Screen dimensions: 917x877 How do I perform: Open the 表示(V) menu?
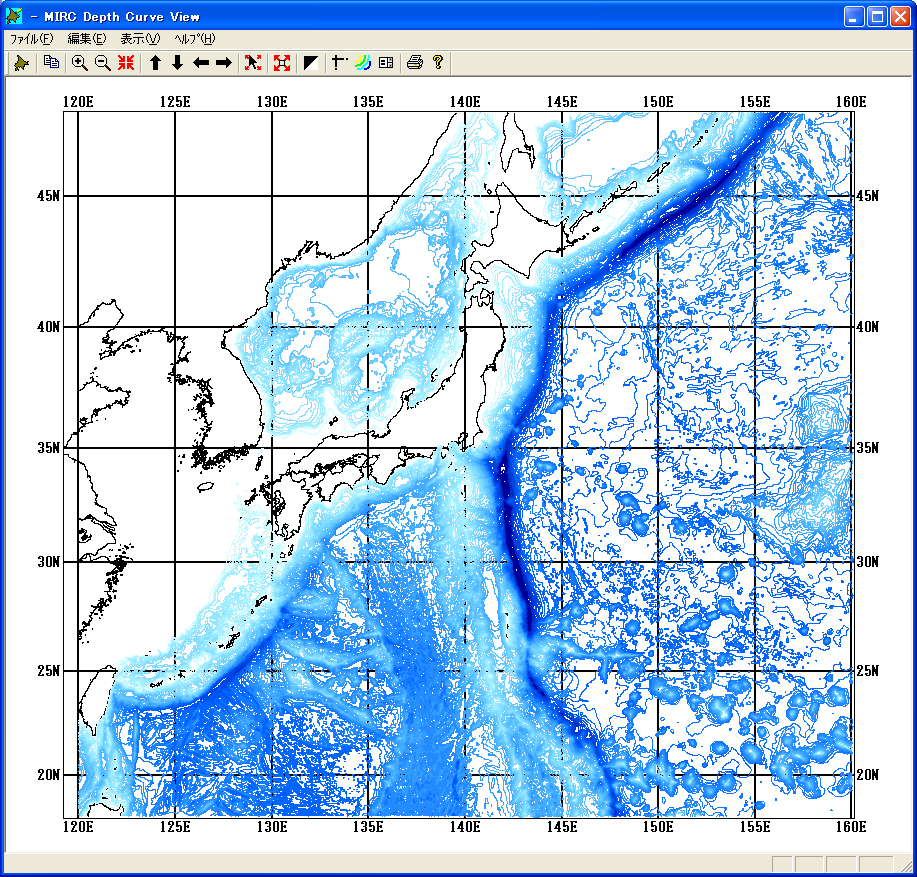coord(139,39)
